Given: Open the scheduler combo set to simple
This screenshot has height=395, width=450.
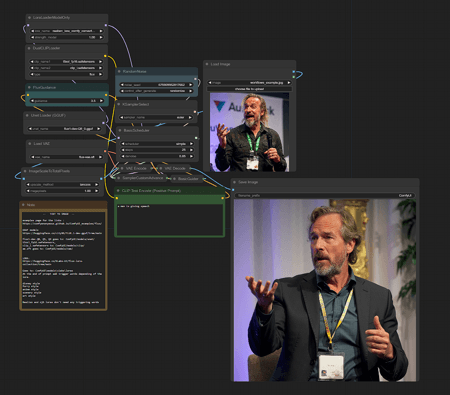Looking at the screenshot, I should pyautogui.click(x=157, y=144).
